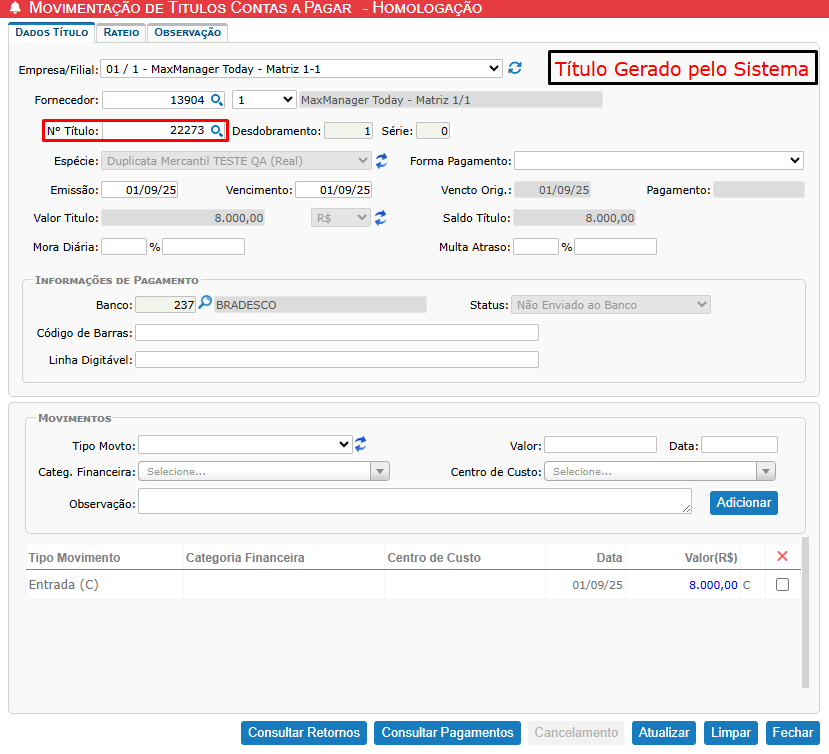This screenshot has width=829, height=754.
Task: Open Centro de Custo dropdown
Action: [x=660, y=472]
